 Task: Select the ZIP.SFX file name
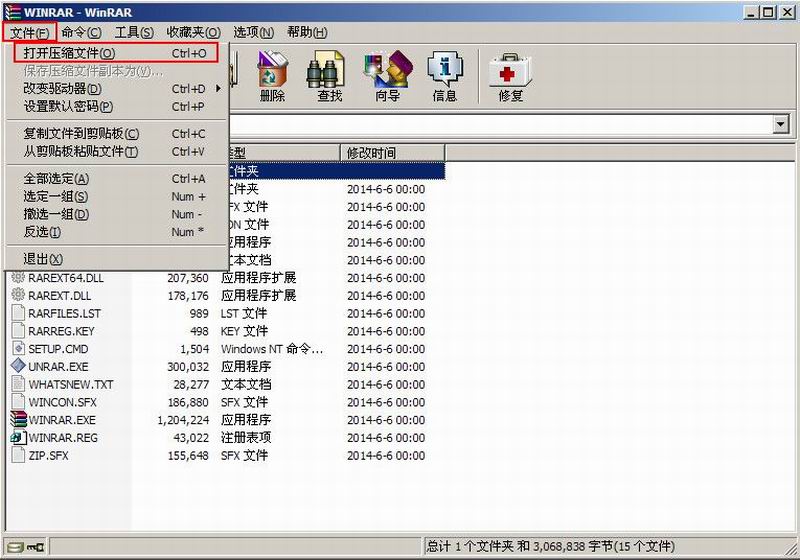pyautogui.click(x=48, y=456)
